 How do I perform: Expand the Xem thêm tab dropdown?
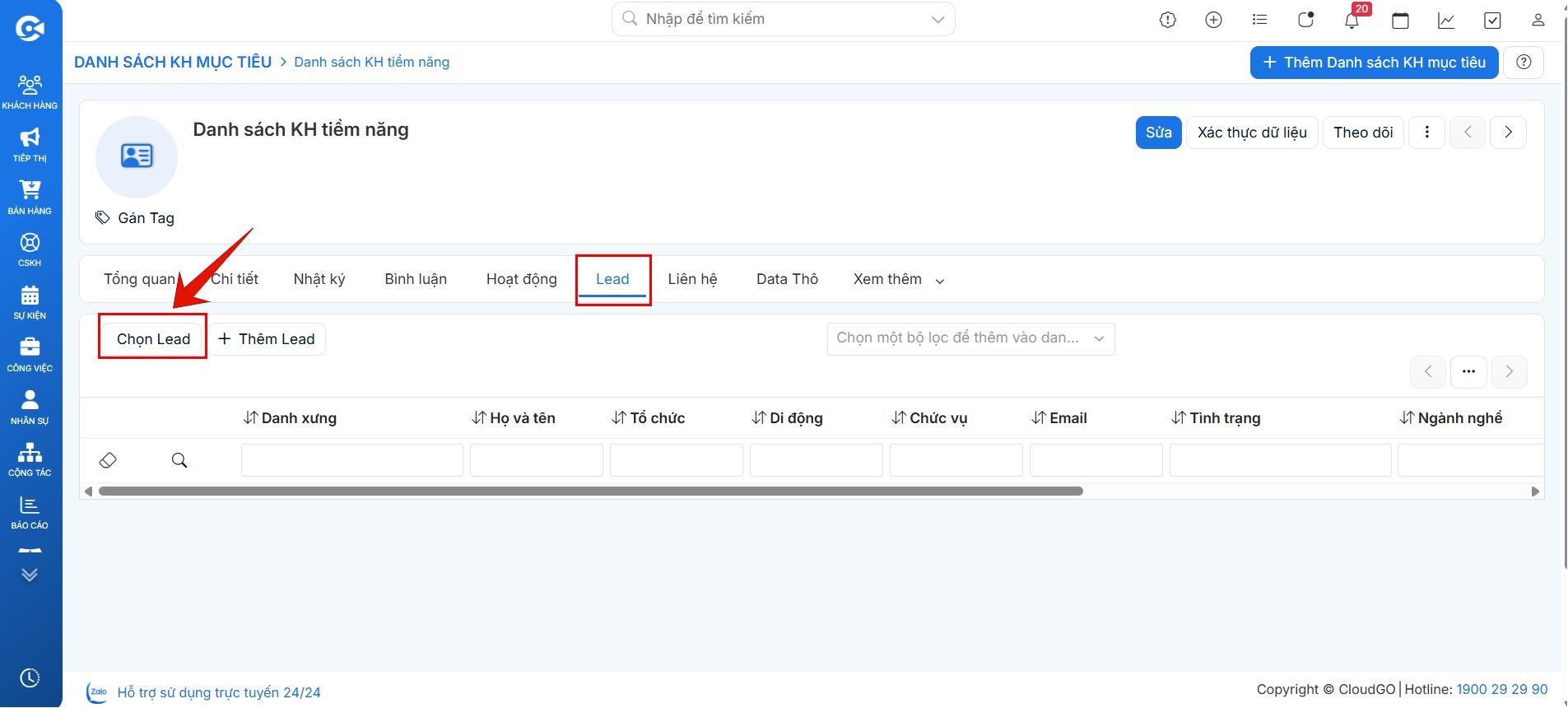(x=898, y=279)
